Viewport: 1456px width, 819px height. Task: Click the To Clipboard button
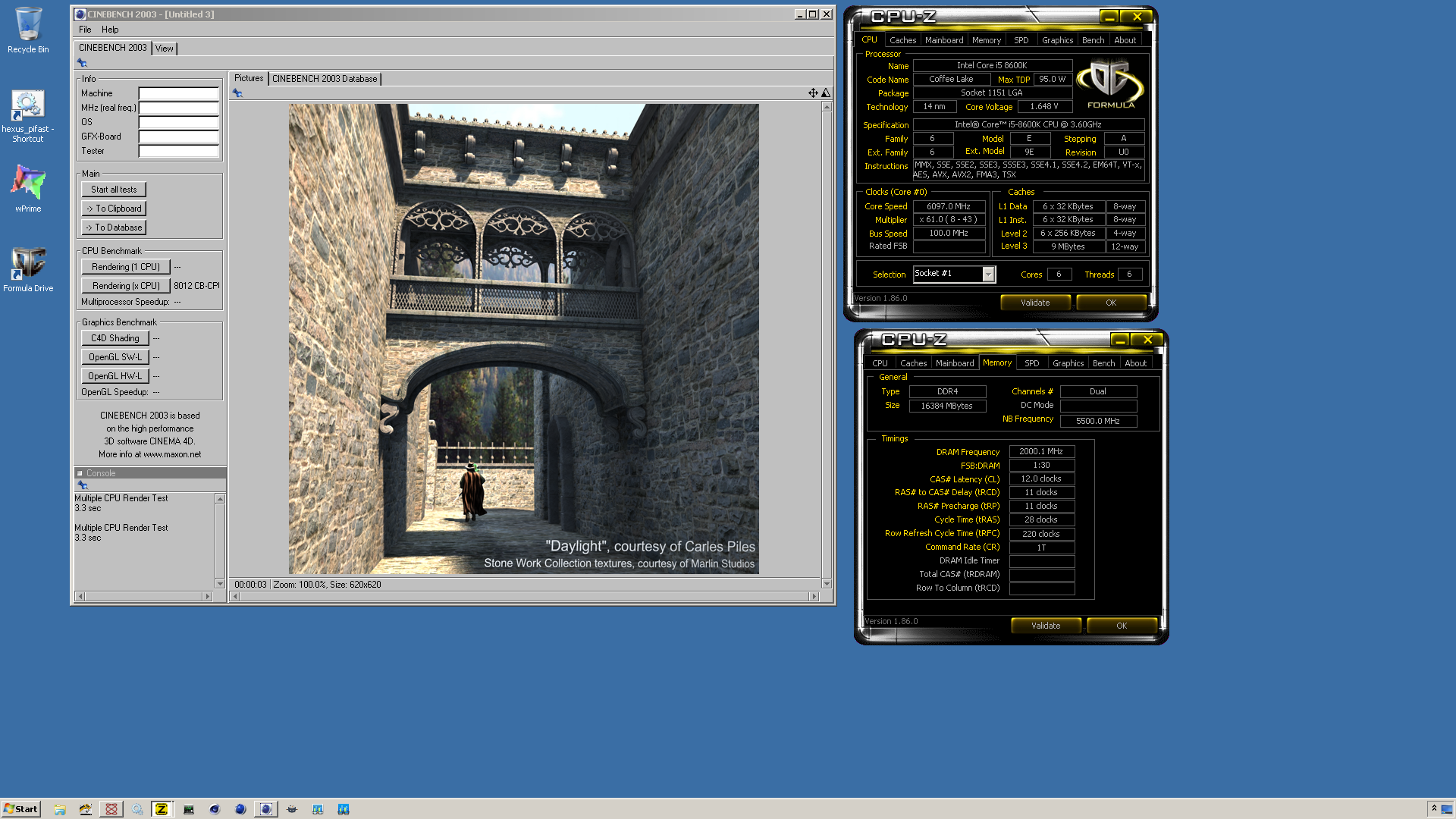point(114,209)
